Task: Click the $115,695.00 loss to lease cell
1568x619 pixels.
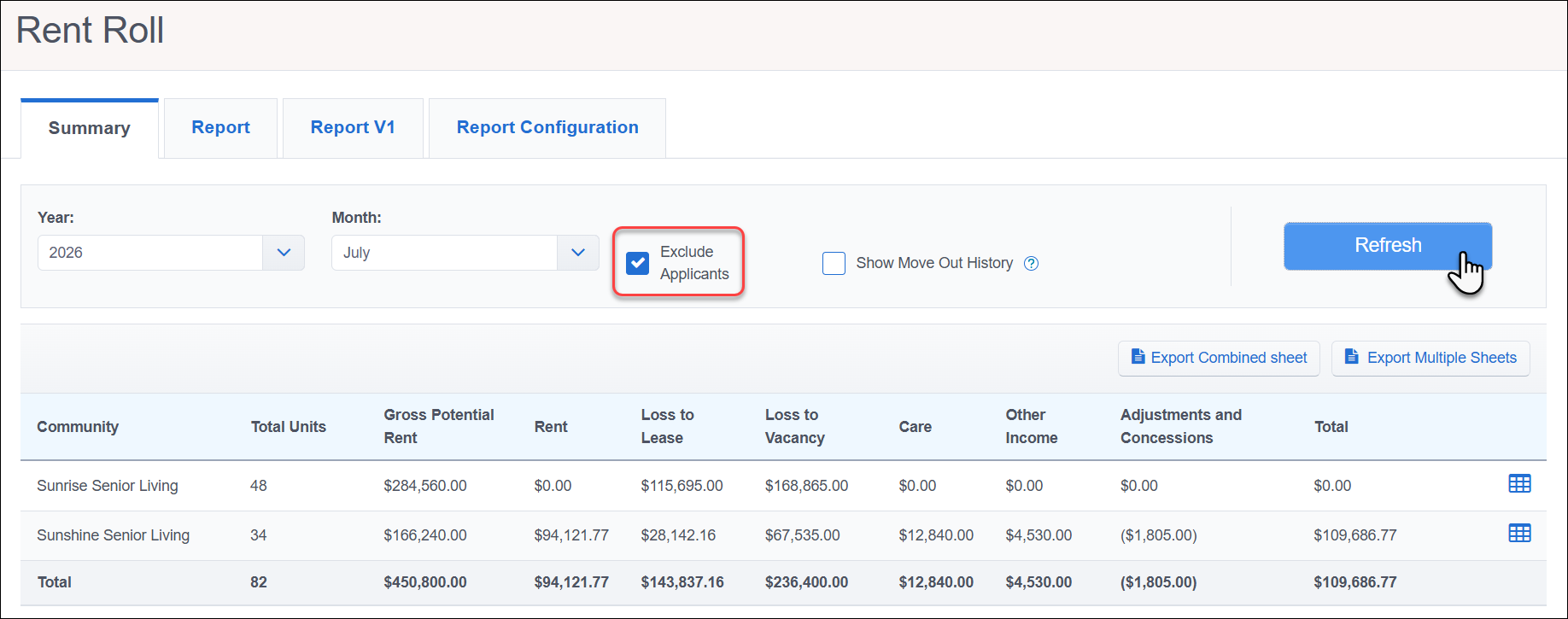Action: pyautogui.click(x=682, y=486)
